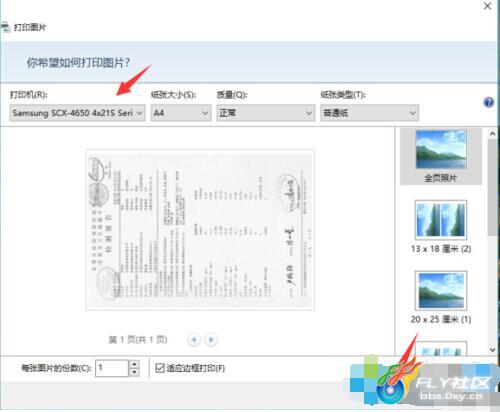
Task: Open the A4 paper size dropdown
Action: (x=181, y=113)
